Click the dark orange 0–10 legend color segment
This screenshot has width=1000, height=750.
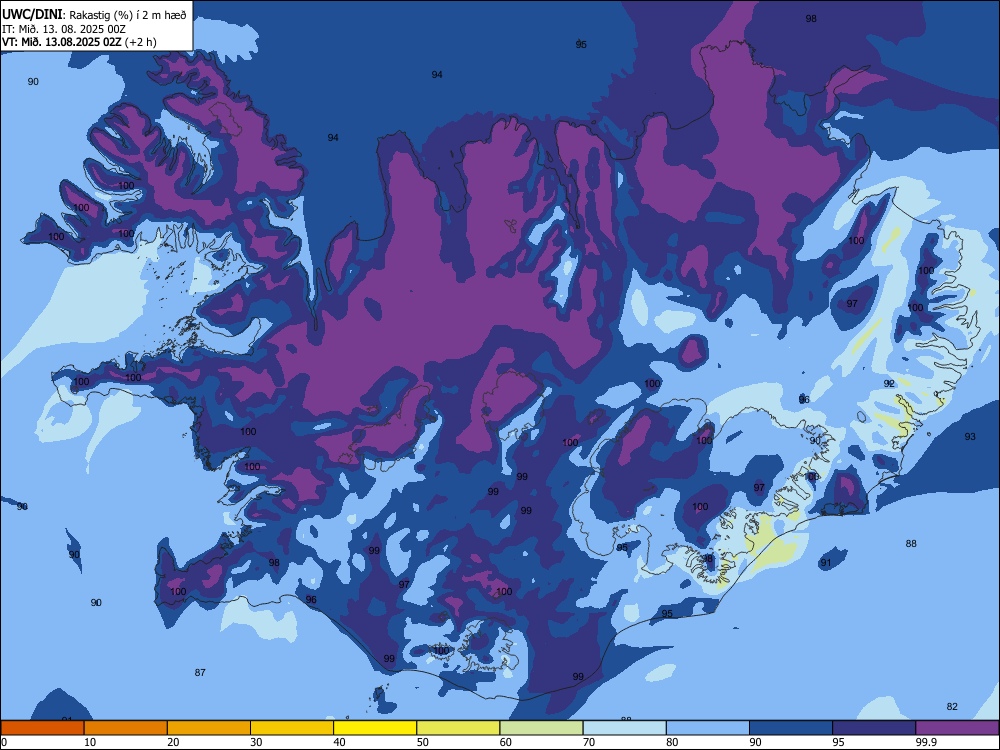tap(42, 728)
